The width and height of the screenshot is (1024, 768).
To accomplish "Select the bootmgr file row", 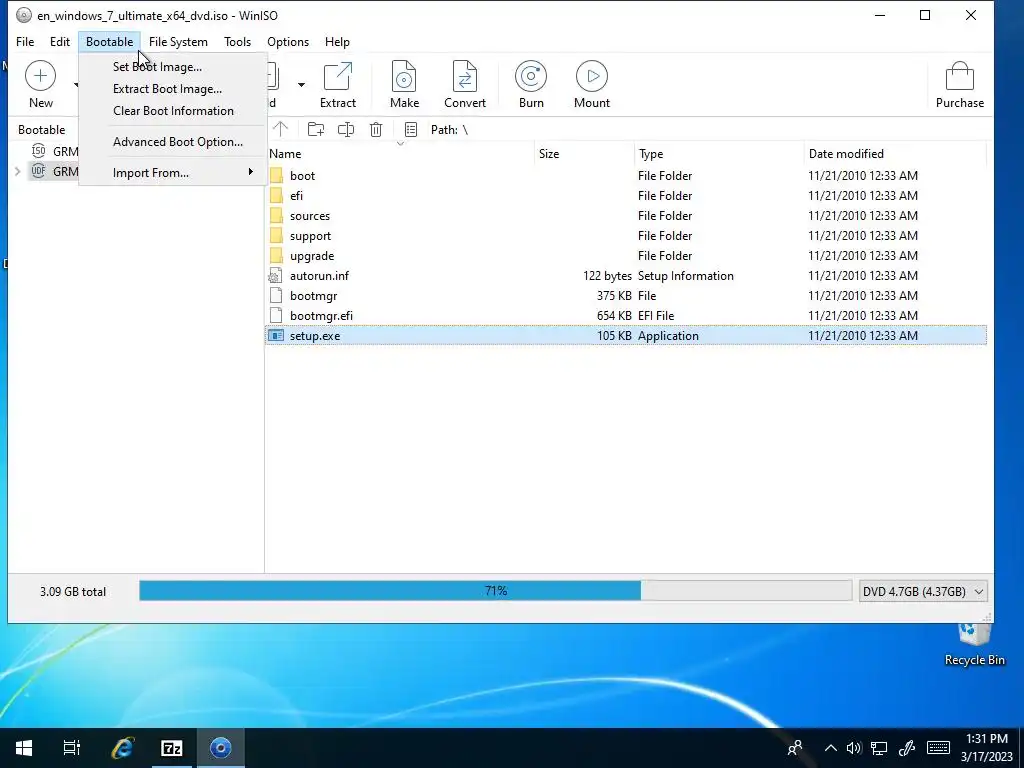I will coord(626,296).
